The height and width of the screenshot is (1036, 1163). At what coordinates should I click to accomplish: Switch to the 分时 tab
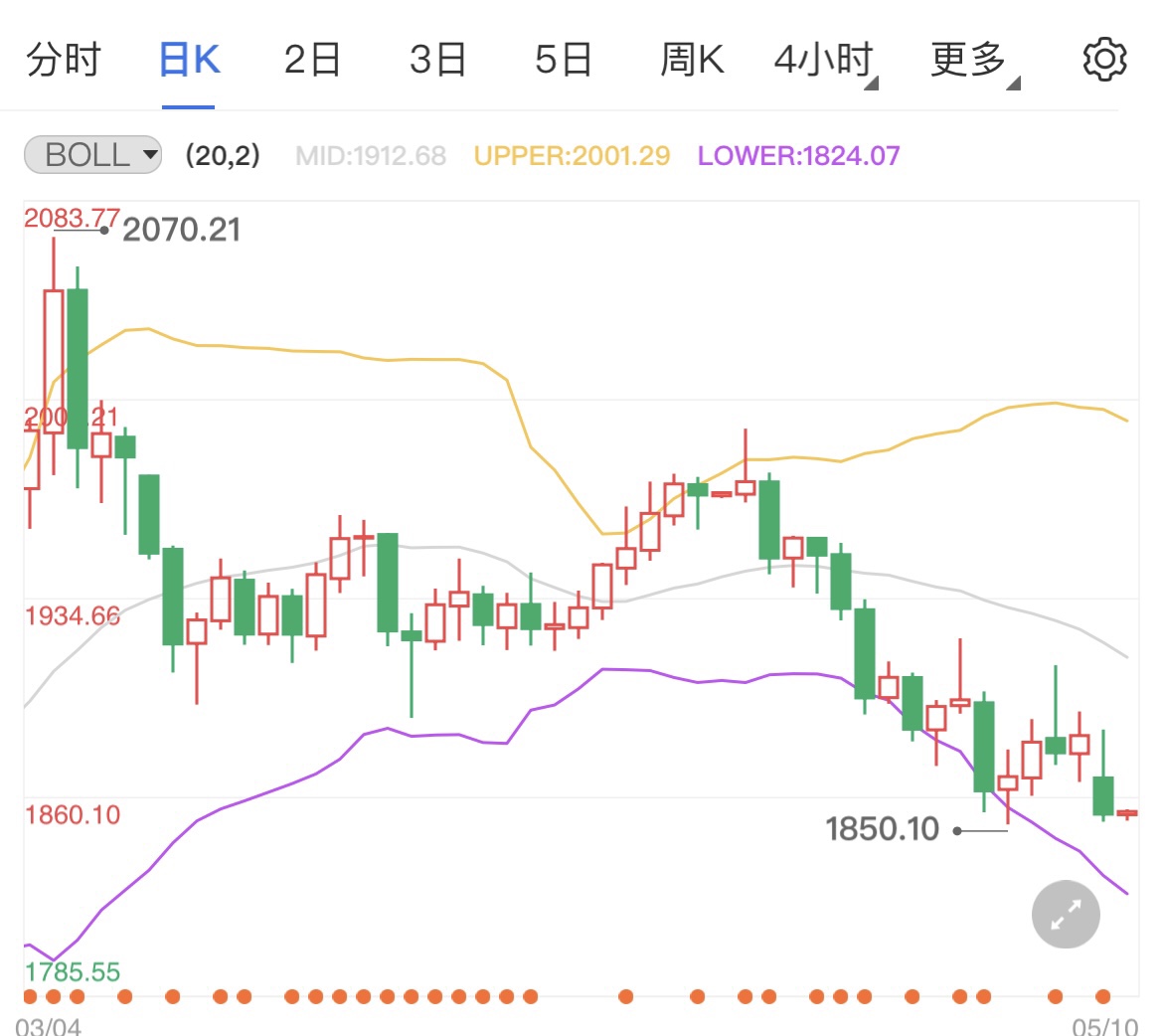63,60
